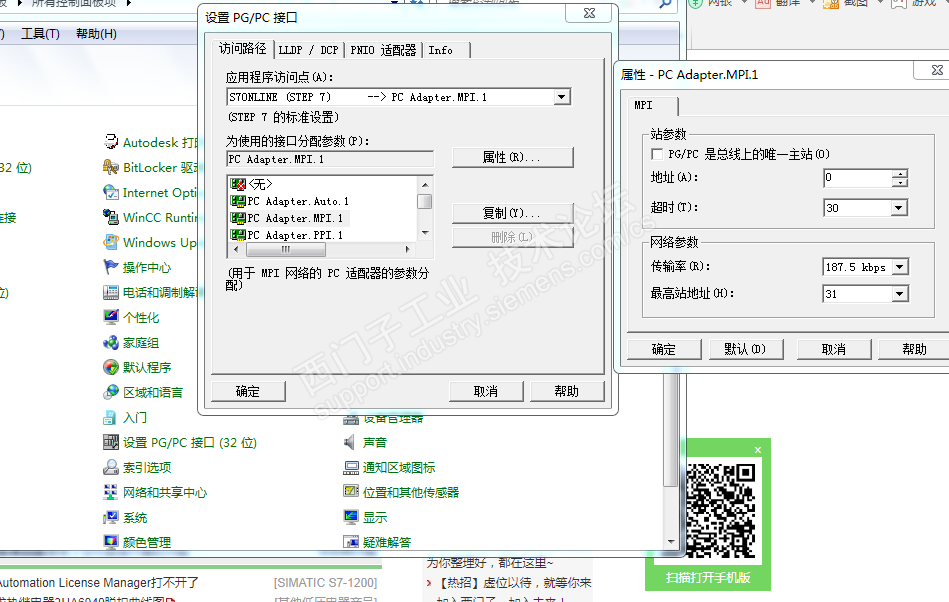This screenshot has height=602, width=949.
Task: Click interface list scroll-down arrow
Action: (425, 233)
